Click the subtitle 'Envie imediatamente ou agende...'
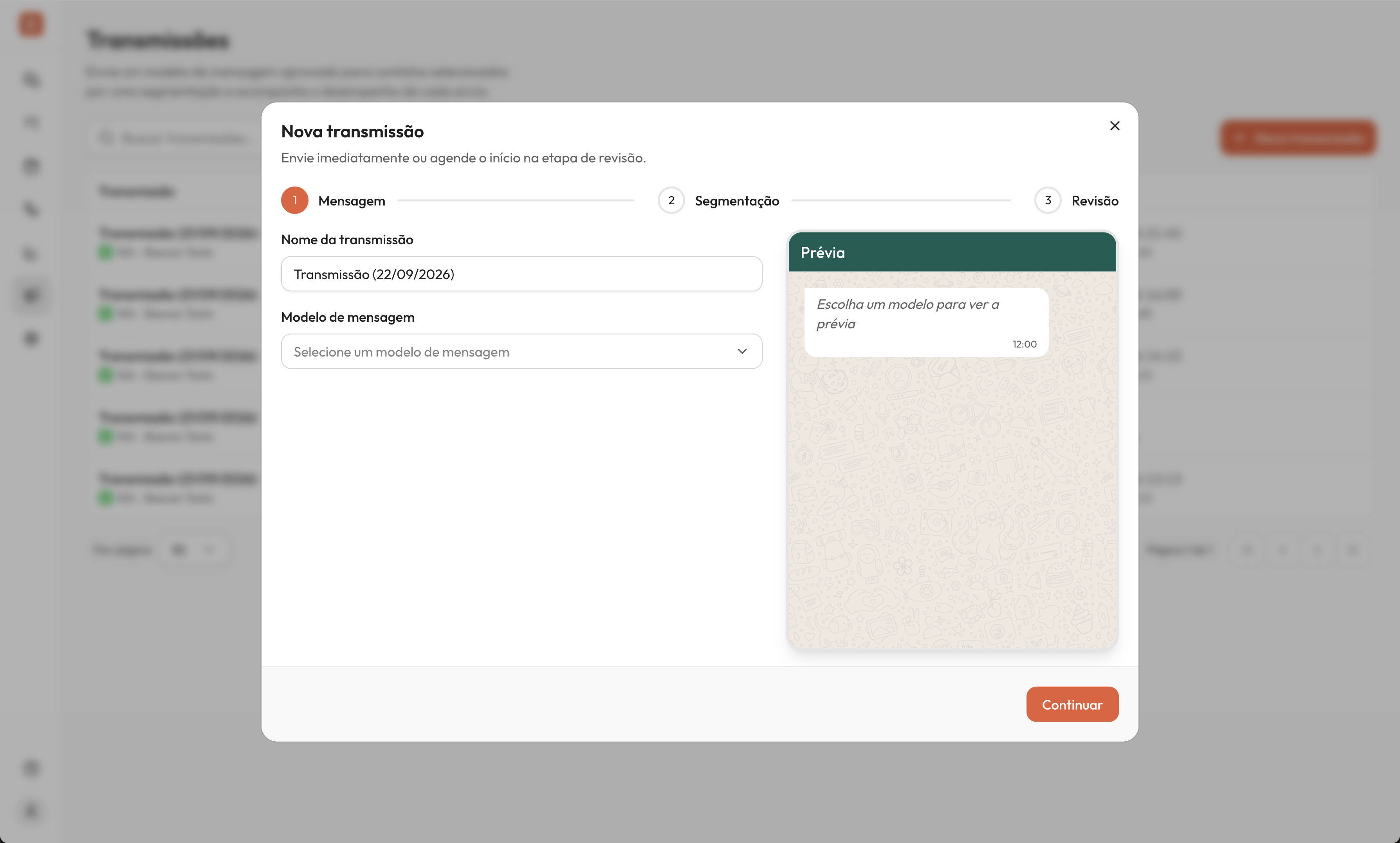Screen dimensions: 1400x843 click(x=464, y=158)
